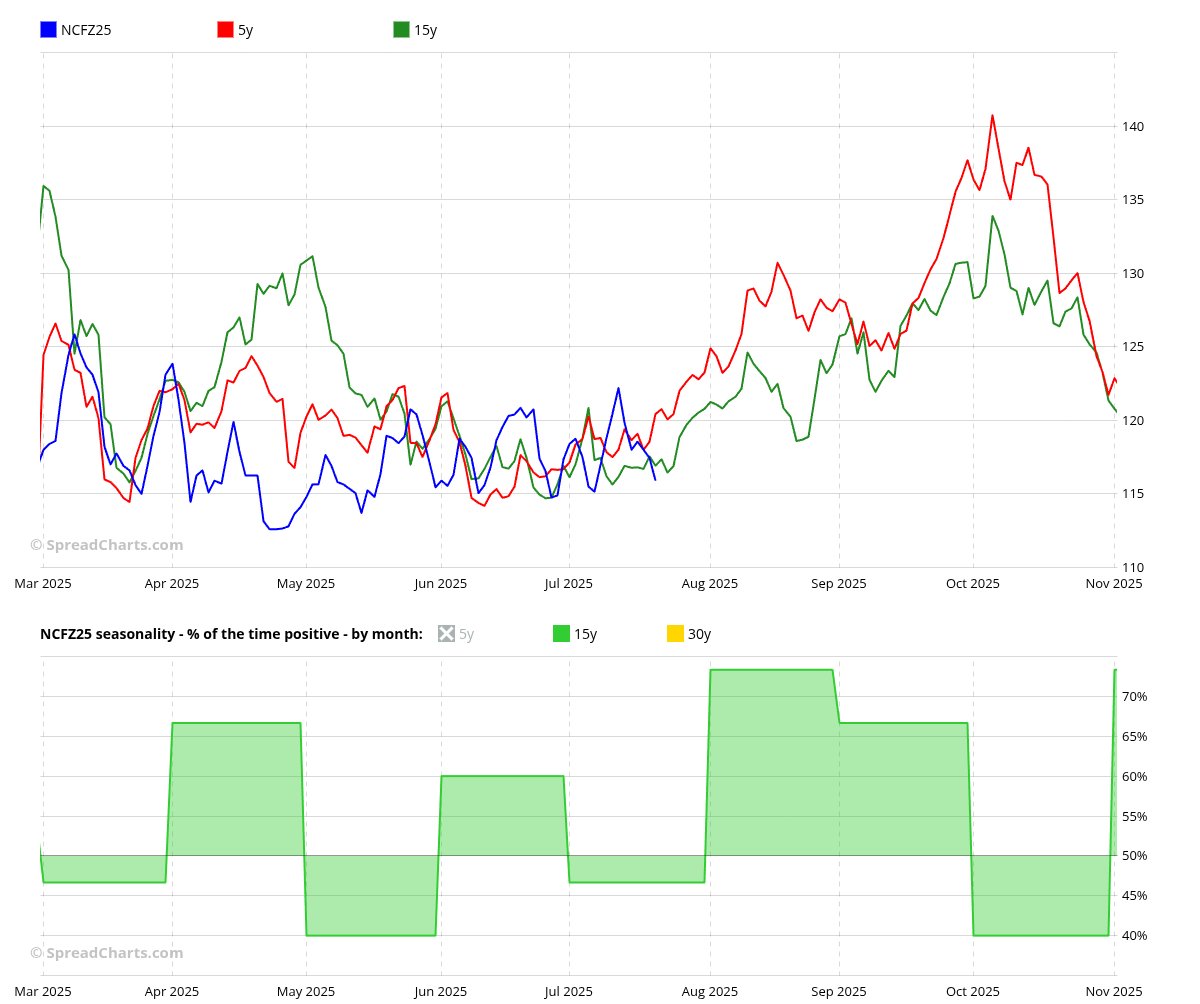Image resolution: width=1200 pixels, height=1004 pixels.
Task: Click Nov 2025 on the seasonality chart axis
Action: [1114, 991]
